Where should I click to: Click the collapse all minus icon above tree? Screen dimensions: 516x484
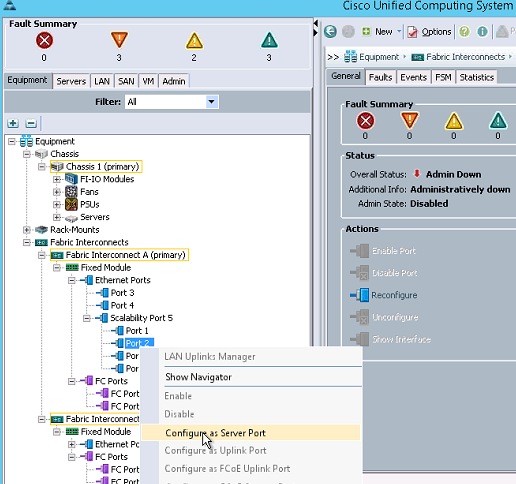[31, 123]
